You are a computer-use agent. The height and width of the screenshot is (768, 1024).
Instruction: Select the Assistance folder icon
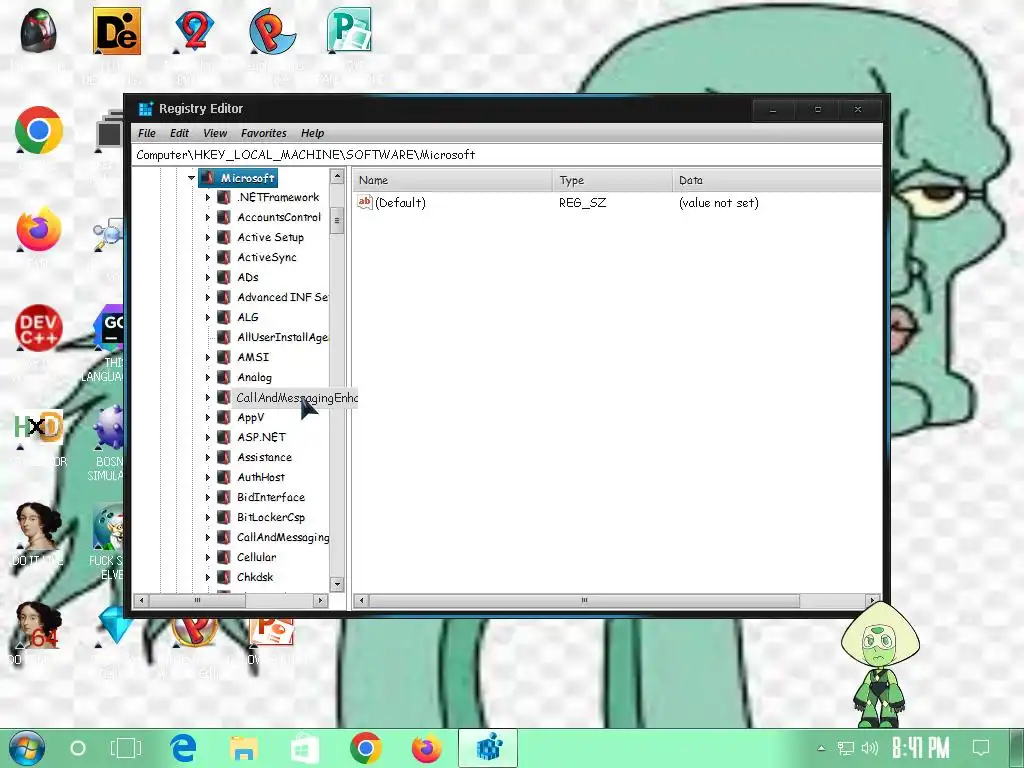[224, 457]
